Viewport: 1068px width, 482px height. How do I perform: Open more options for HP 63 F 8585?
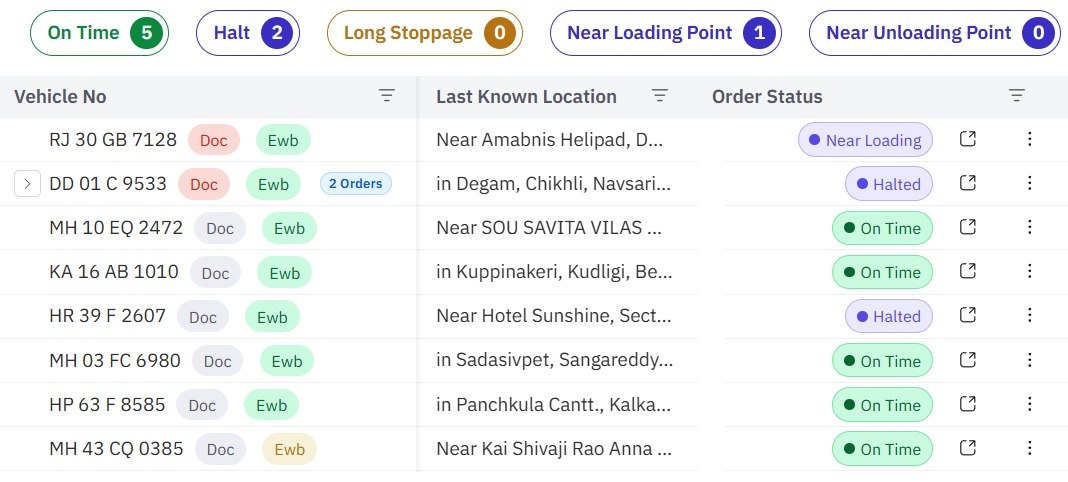1029,404
